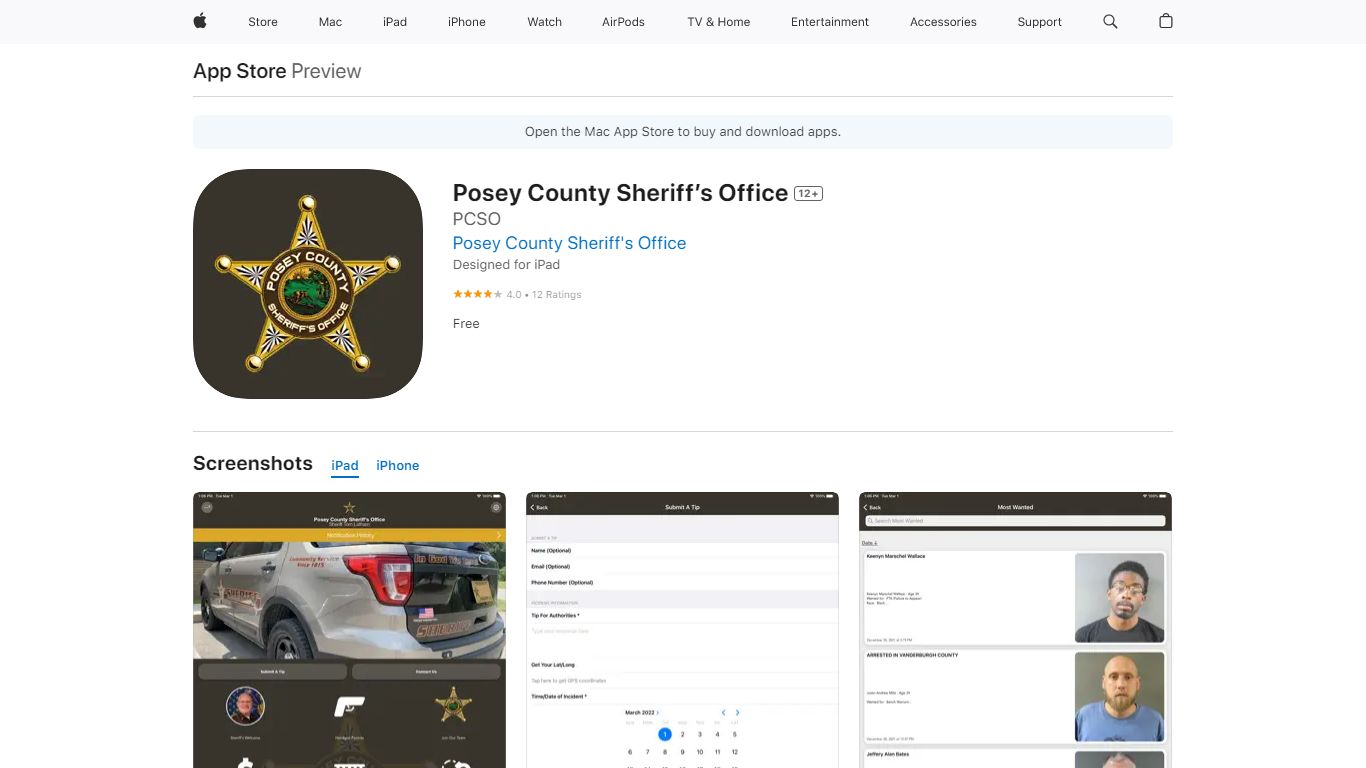Open the Entertainment menu
1366x768 pixels.
pos(830,22)
